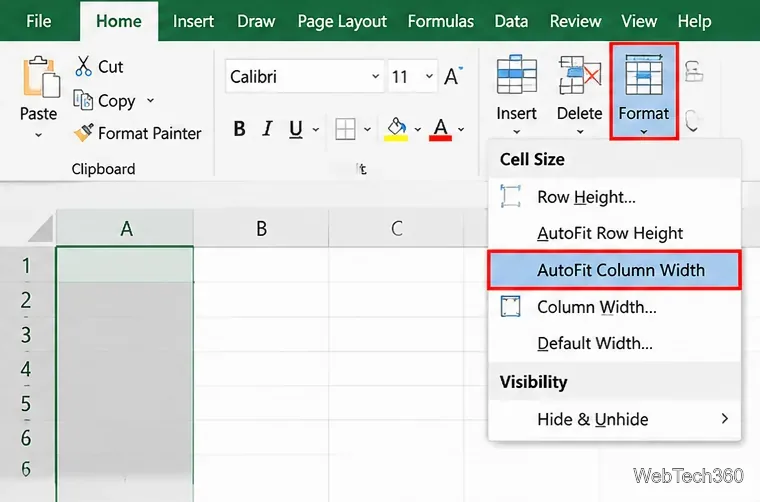Screen dimensions: 760x502
Task: Click cell B1
Action: 261,265
